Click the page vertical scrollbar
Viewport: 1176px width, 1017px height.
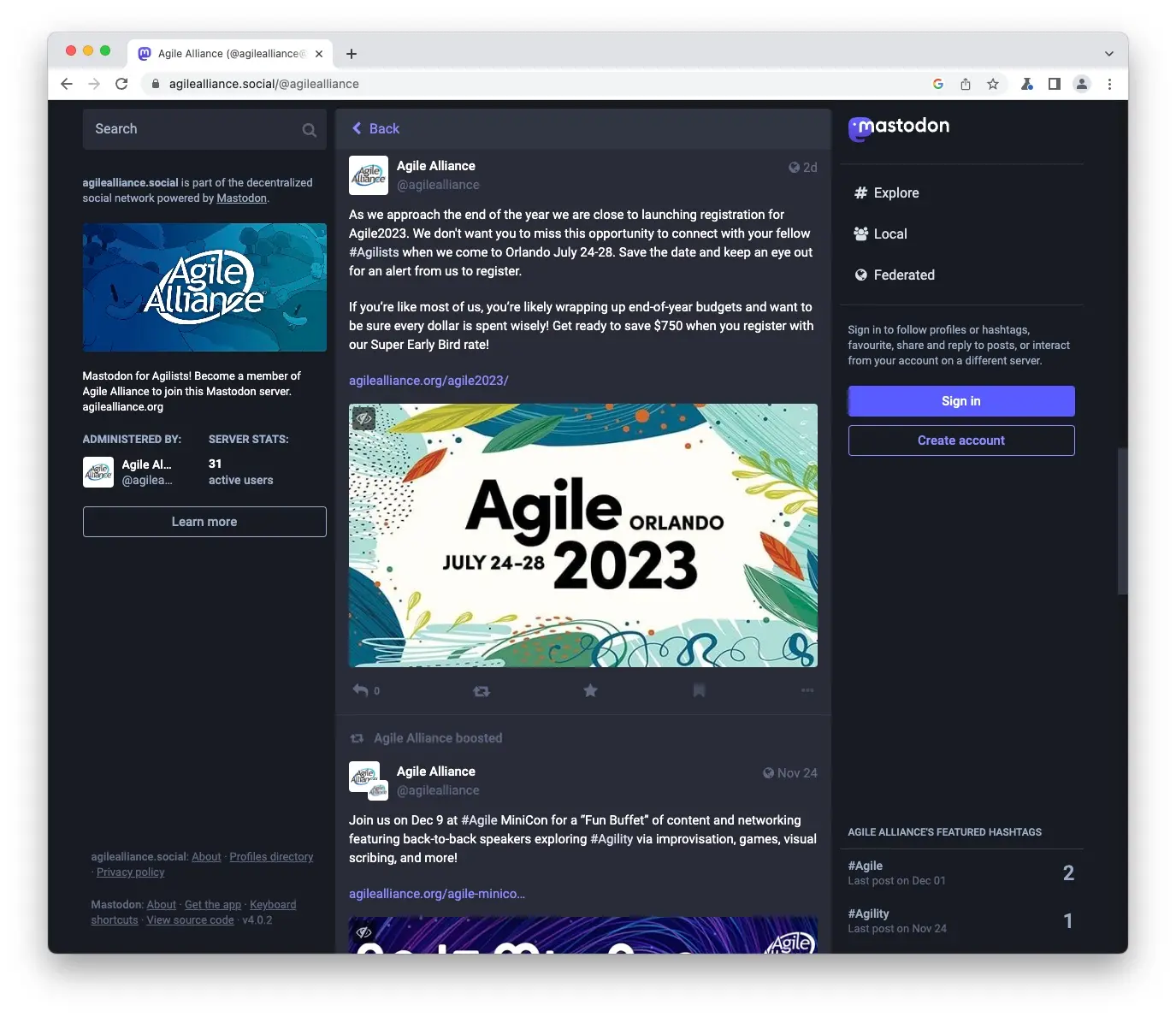coord(1122,521)
